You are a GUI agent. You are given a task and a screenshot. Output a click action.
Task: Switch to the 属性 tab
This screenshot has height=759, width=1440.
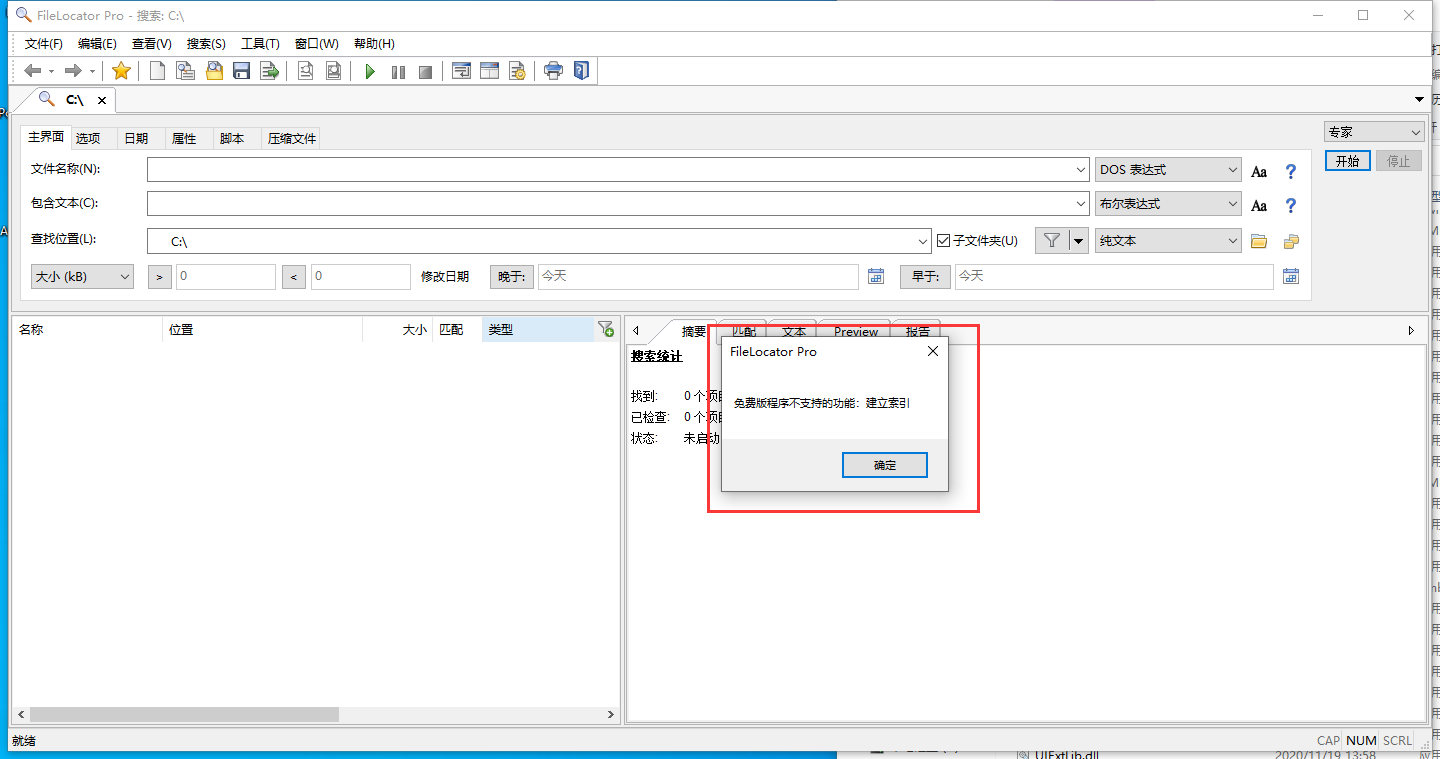pyautogui.click(x=184, y=139)
